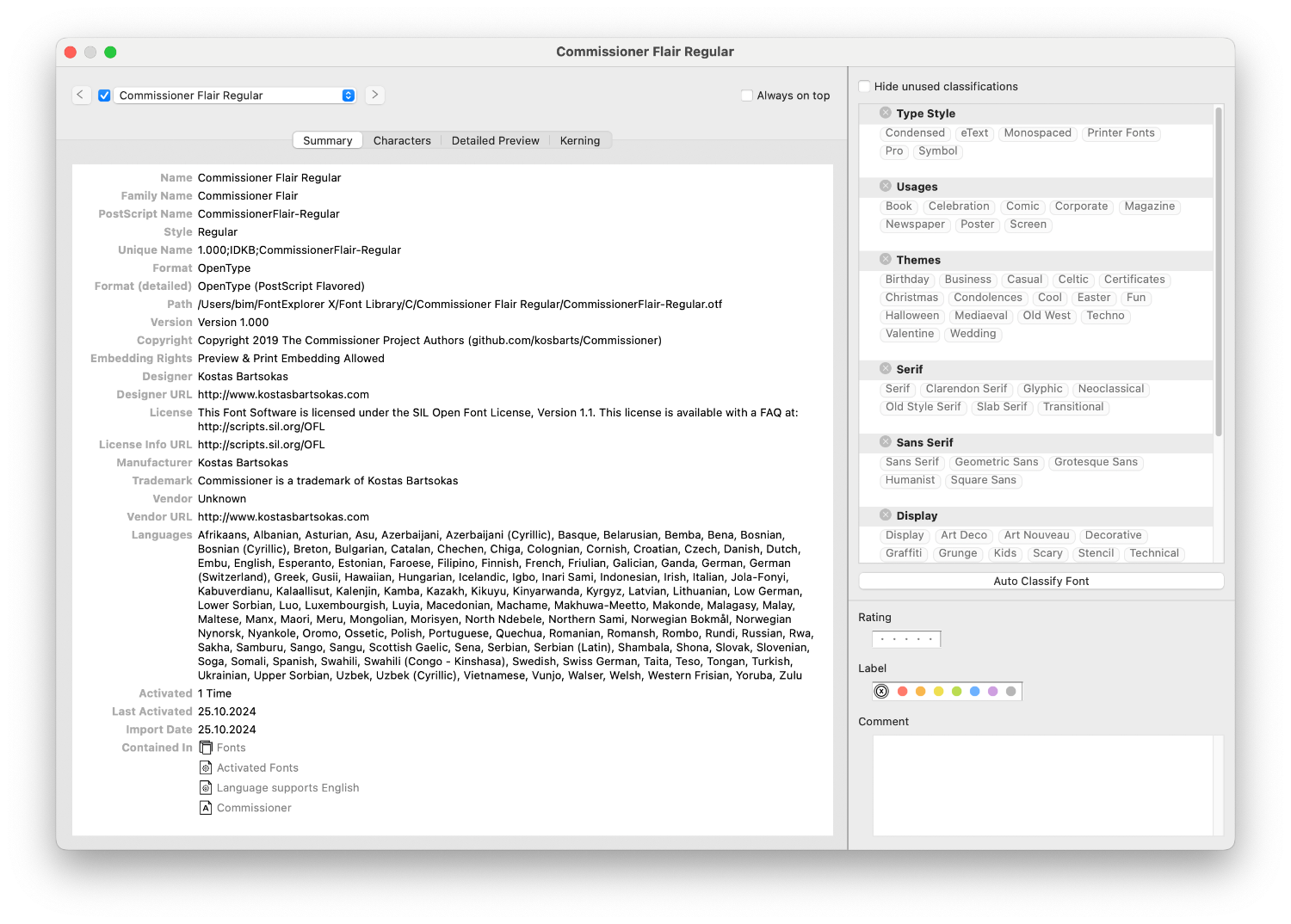The width and height of the screenshot is (1291, 924).
Task: Toggle the Art Nouveau display tag
Action: (1036, 535)
